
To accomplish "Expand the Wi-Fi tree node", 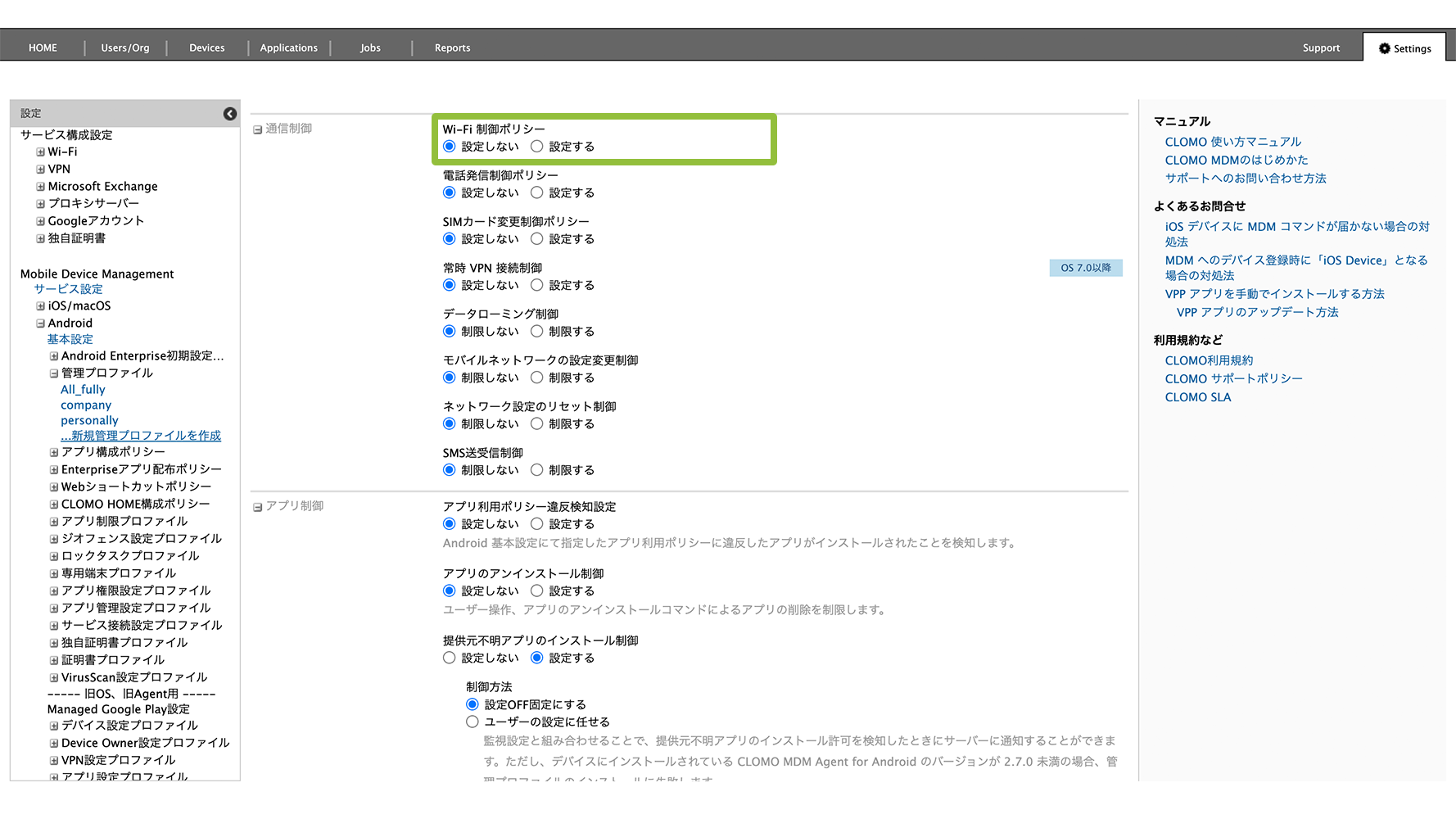I will click(40, 152).
